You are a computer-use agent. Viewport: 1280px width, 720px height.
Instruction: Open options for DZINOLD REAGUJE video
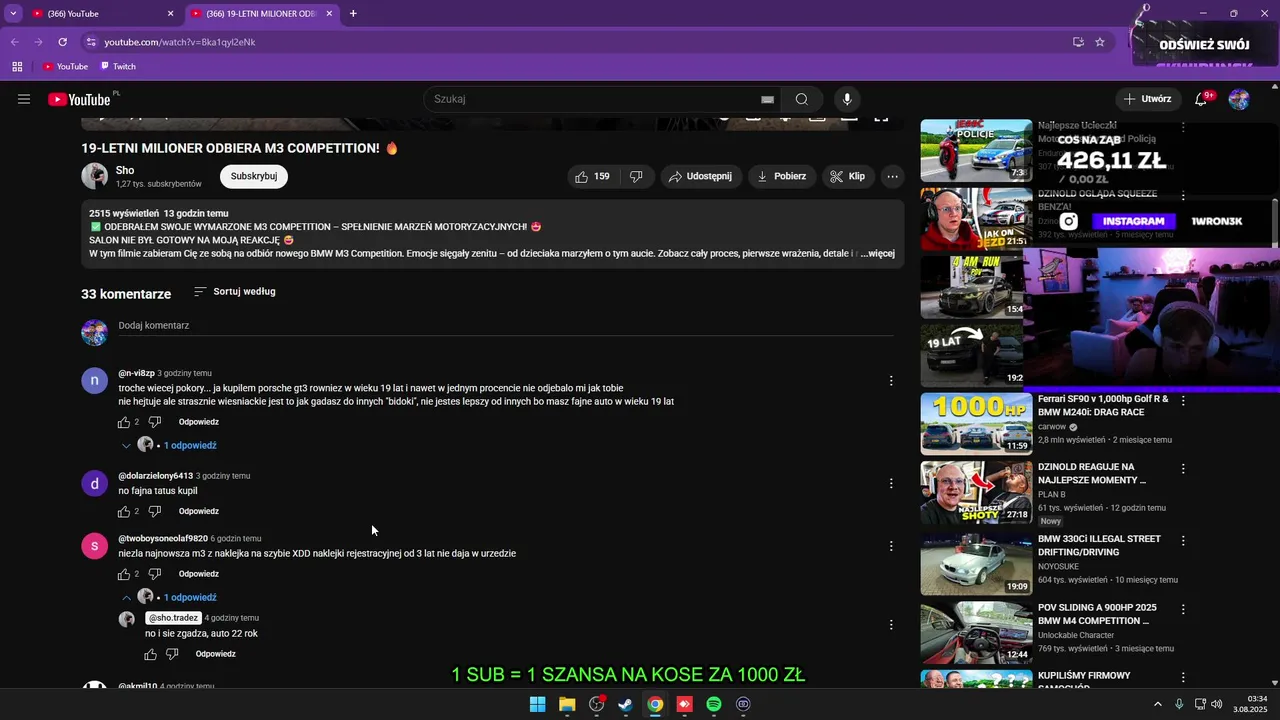coord(1183,468)
